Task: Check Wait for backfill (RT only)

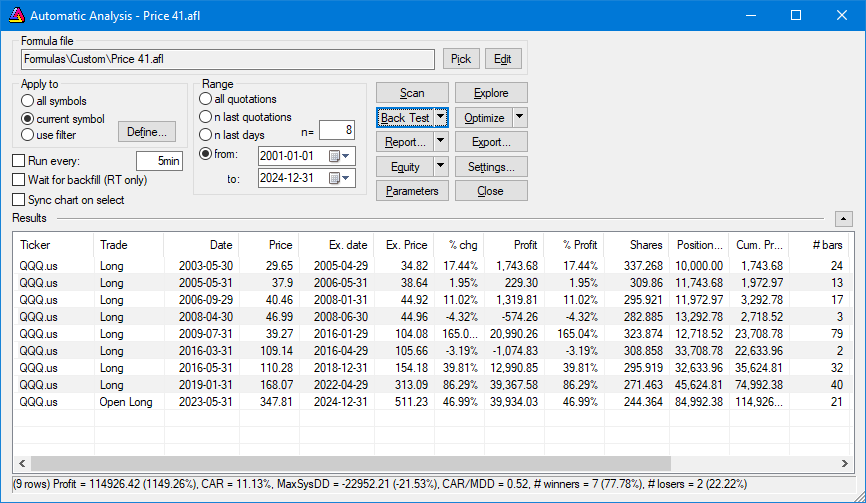Action: point(19,180)
